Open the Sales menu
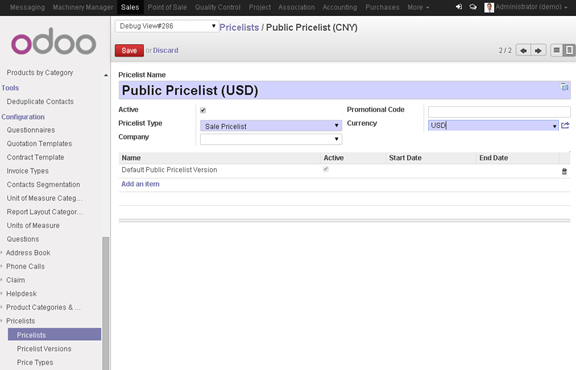Screen dimensions: 576x370 (x=130, y=7)
